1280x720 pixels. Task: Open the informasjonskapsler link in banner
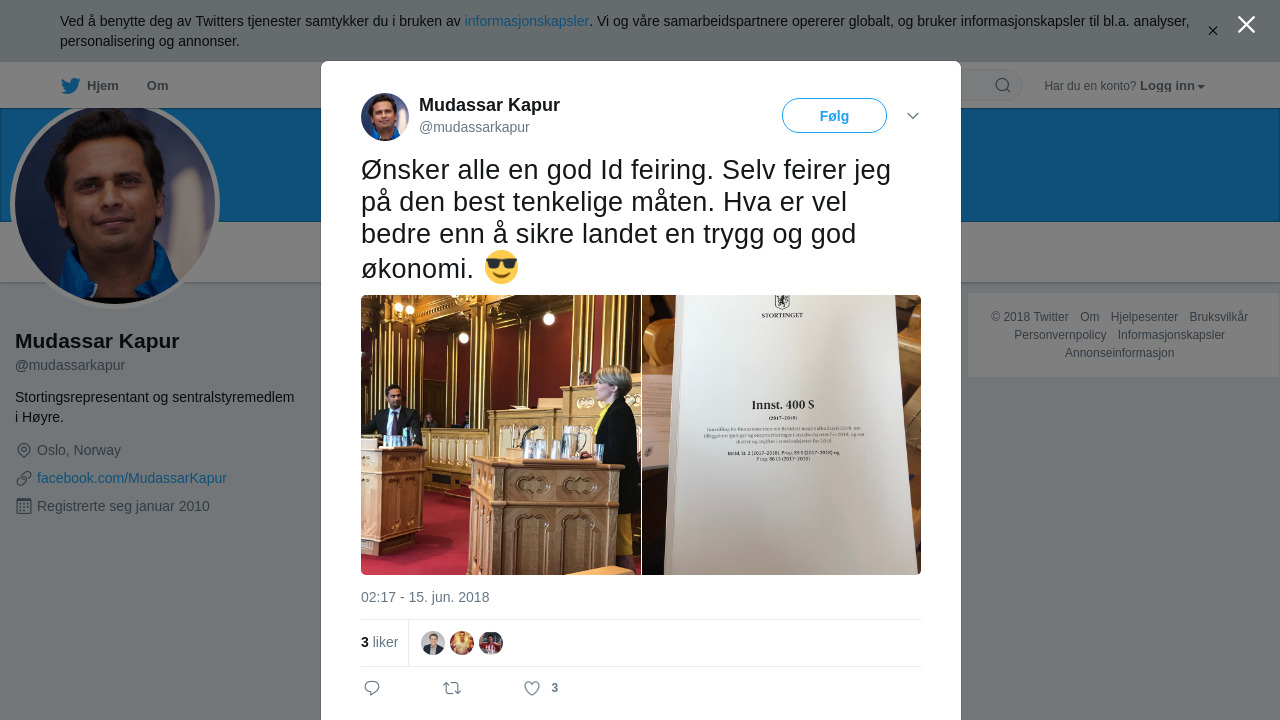527,21
